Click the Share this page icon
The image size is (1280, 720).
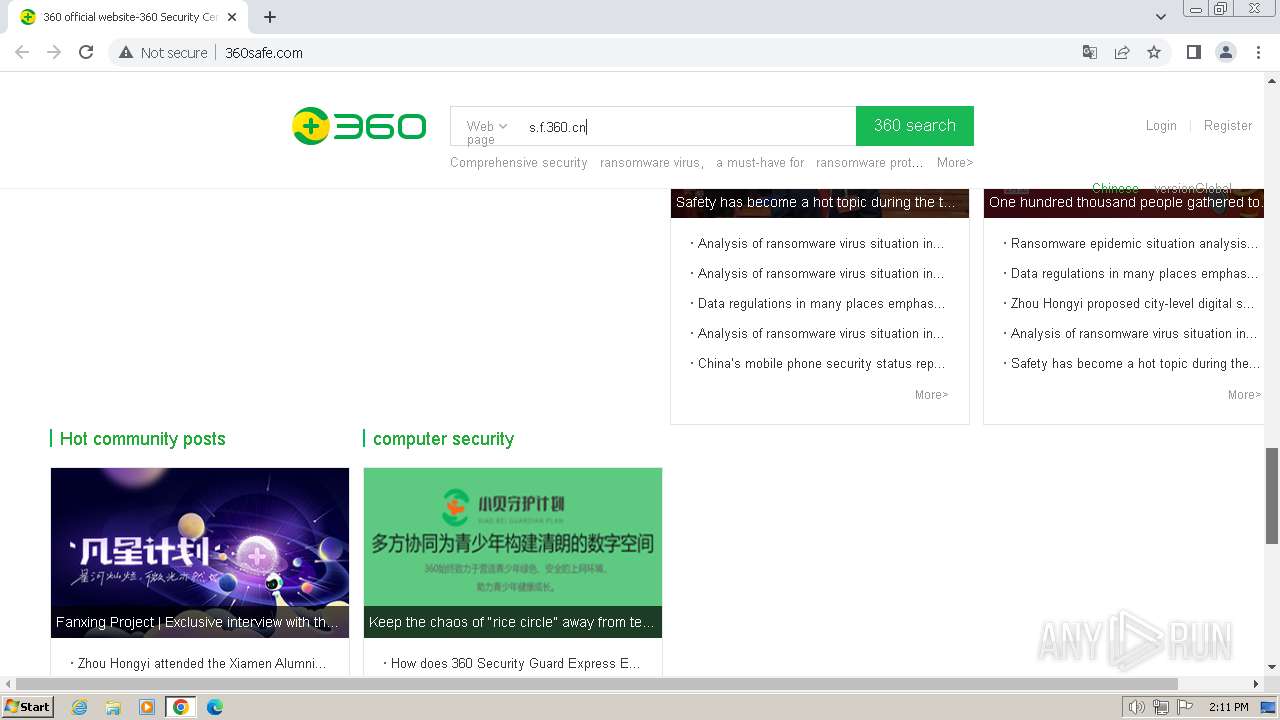1122,52
